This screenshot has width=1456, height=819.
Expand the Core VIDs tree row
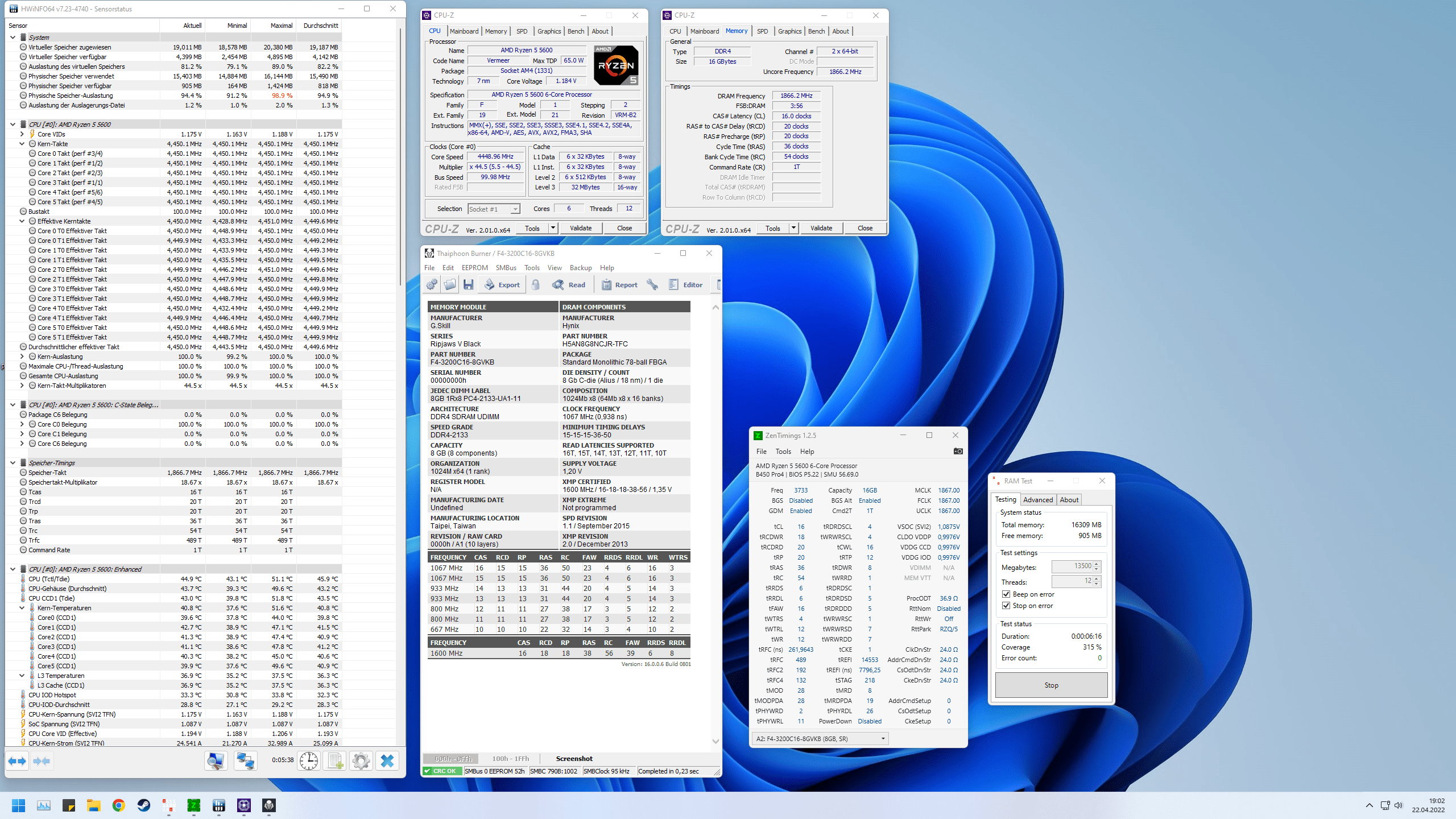pyautogui.click(x=22, y=134)
